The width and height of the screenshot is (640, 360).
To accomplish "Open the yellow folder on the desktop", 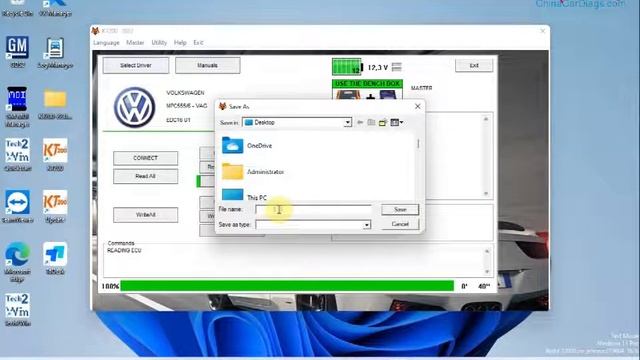I will pyautogui.click(x=55, y=99).
